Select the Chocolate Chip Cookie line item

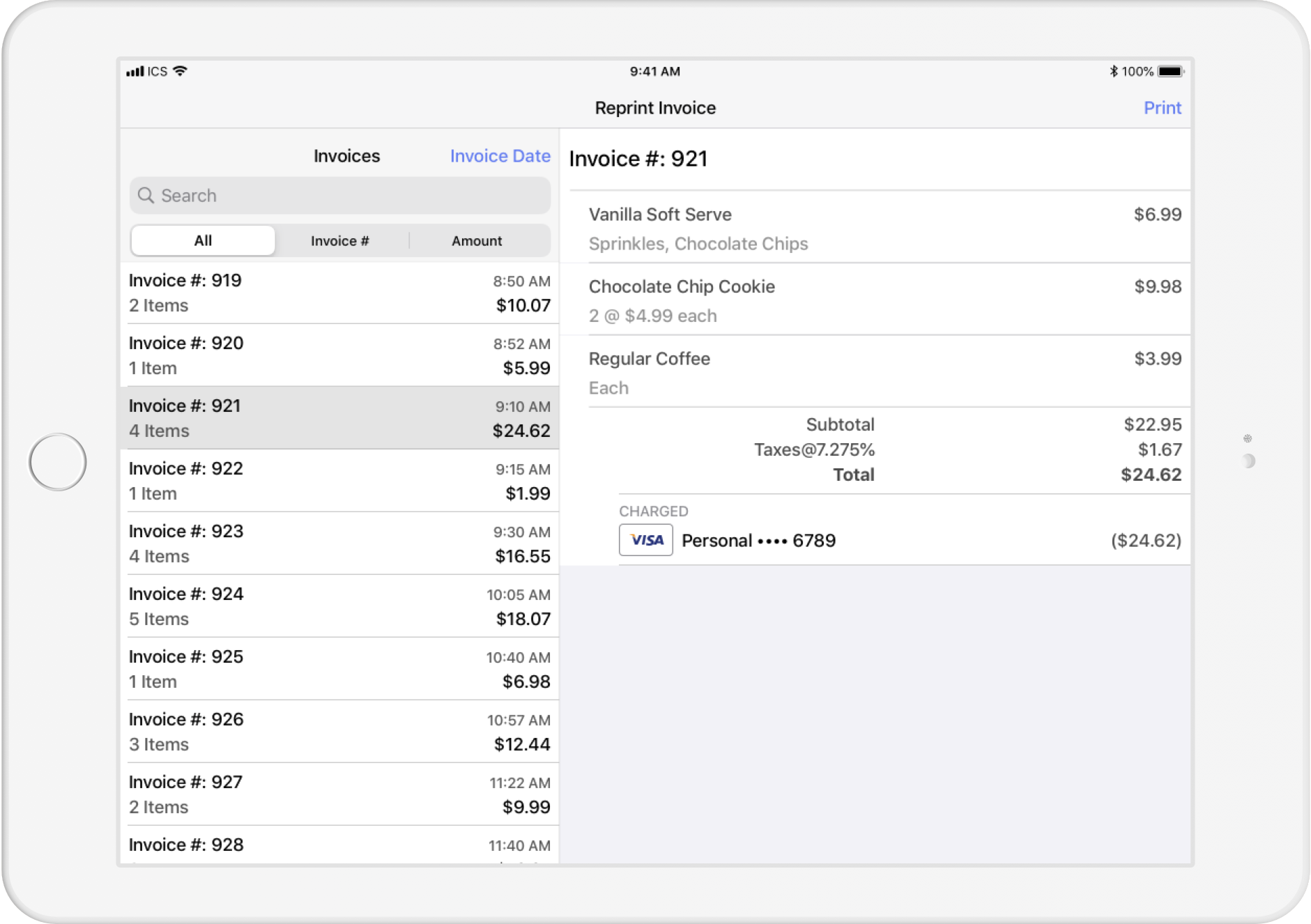pyautogui.click(x=875, y=300)
